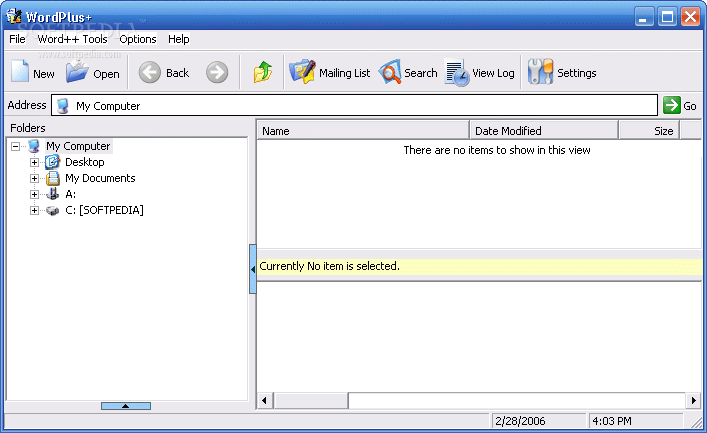Open Settings from the toolbar
Viewport: 707px width, 433px height.
click(x=562, y=72)
